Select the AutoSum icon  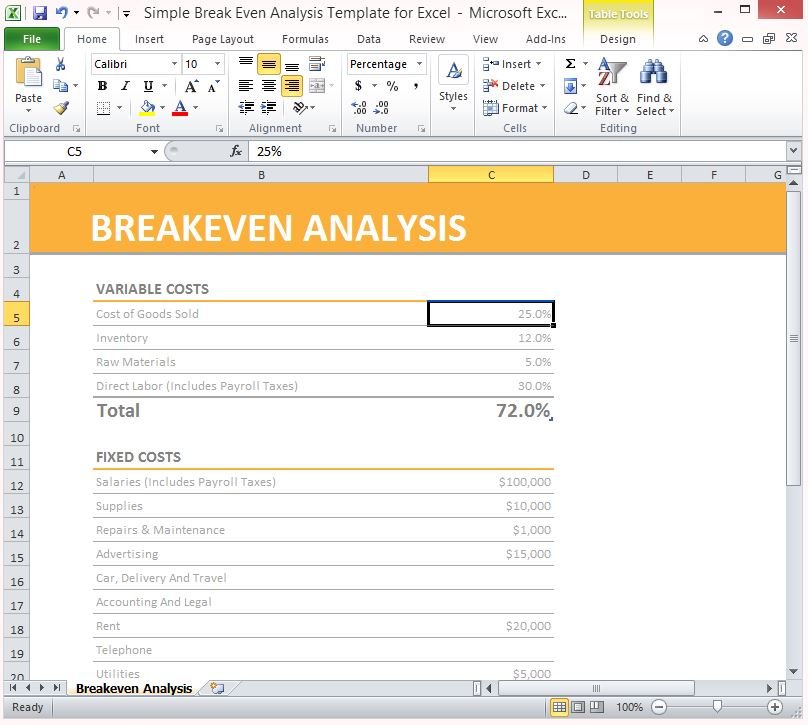point(569,64)
